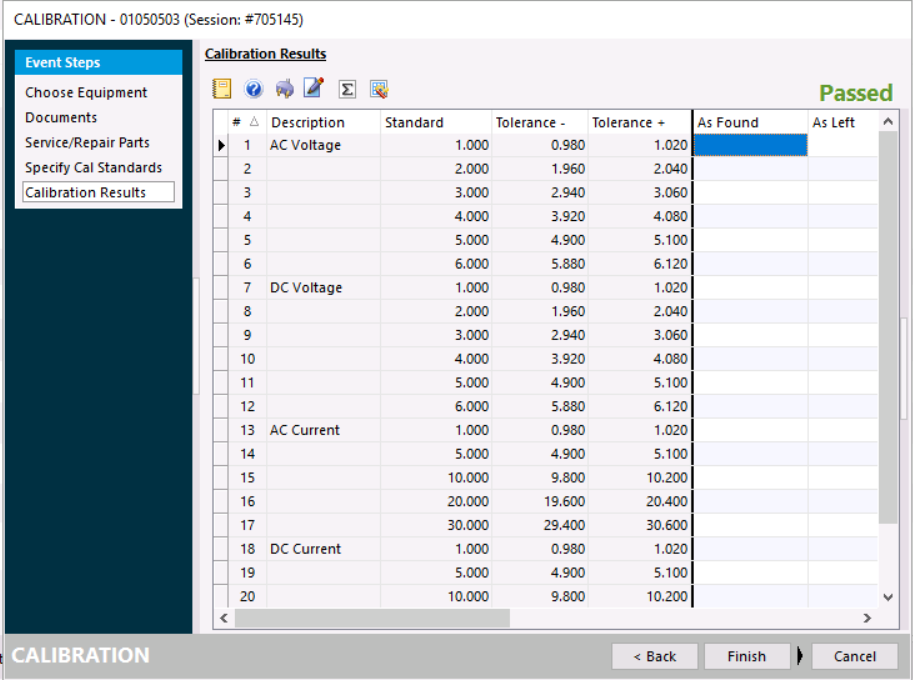Image resolution: width=913 pixels, height=680 pixels.
Task: Click As Found cell for row 1
Action: pyautogui.click(x=750, y=145)
